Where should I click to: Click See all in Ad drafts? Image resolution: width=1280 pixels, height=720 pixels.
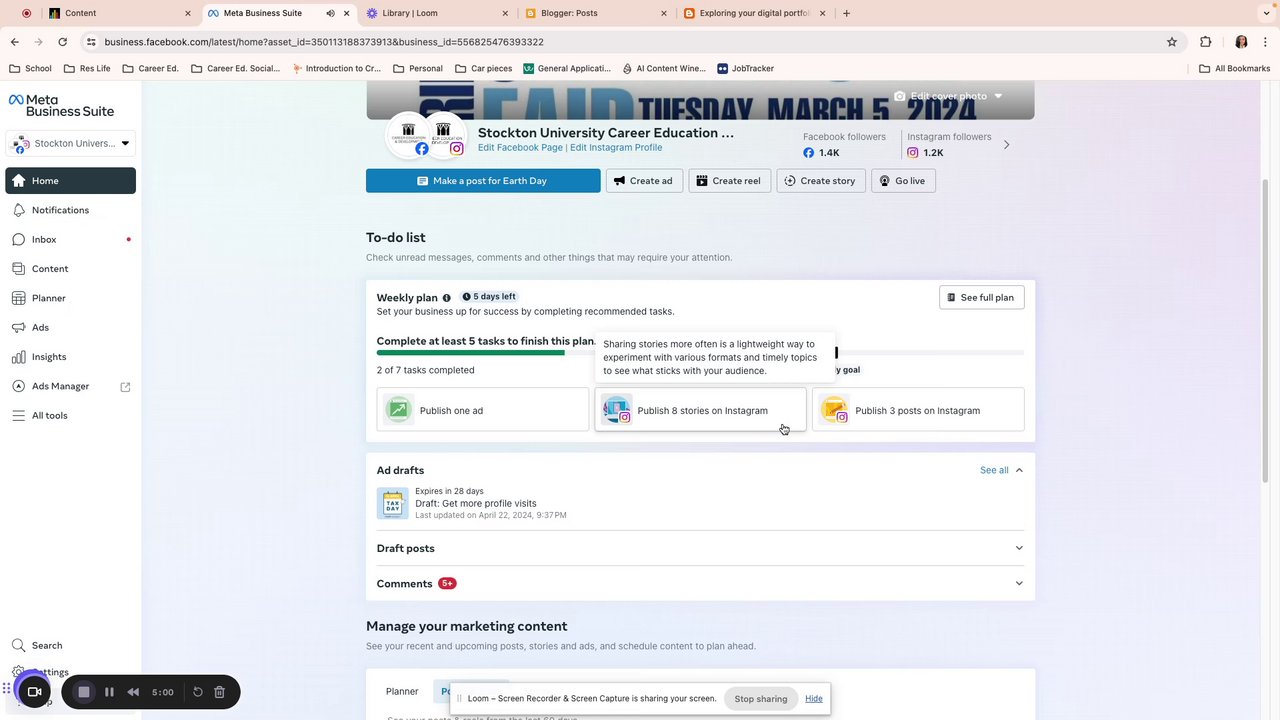click(x=994, y=470)
